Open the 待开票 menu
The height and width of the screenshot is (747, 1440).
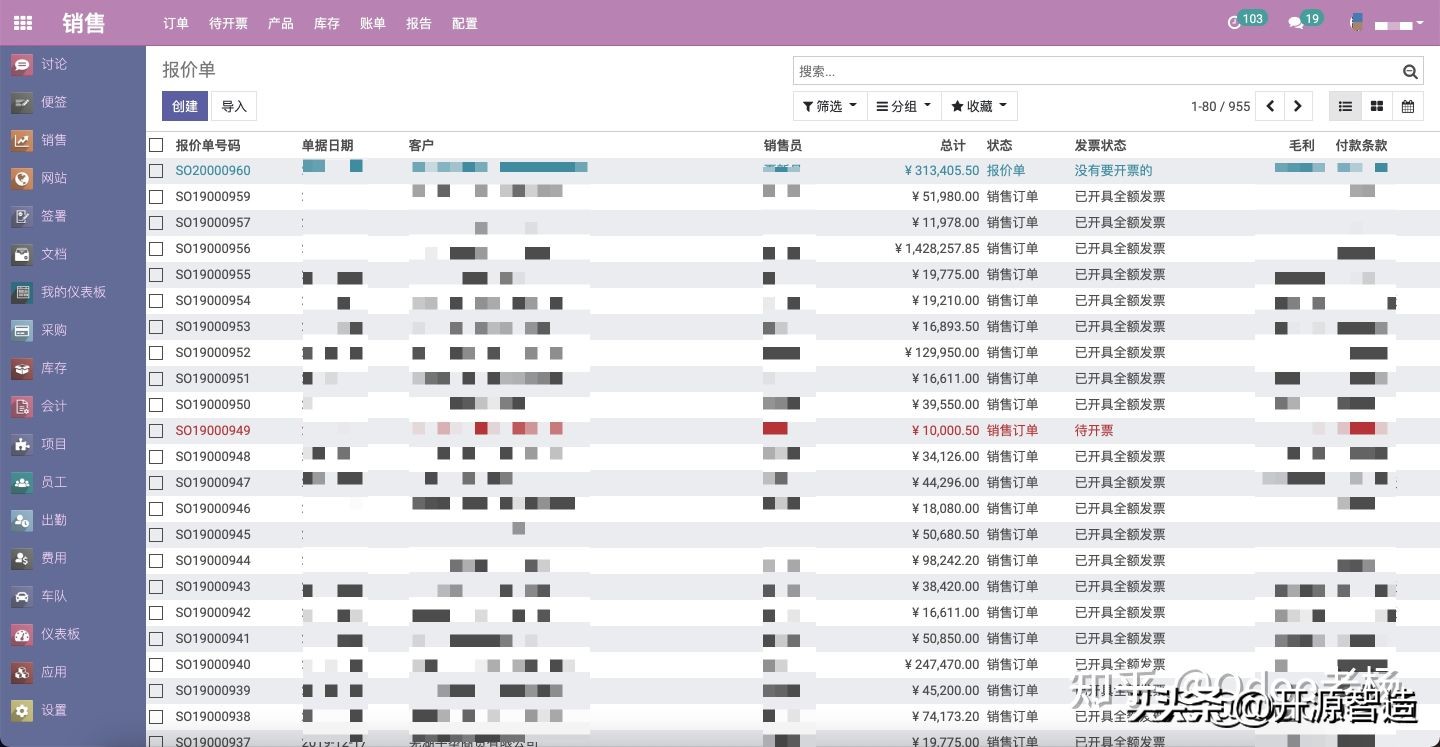tap(228, 23)
